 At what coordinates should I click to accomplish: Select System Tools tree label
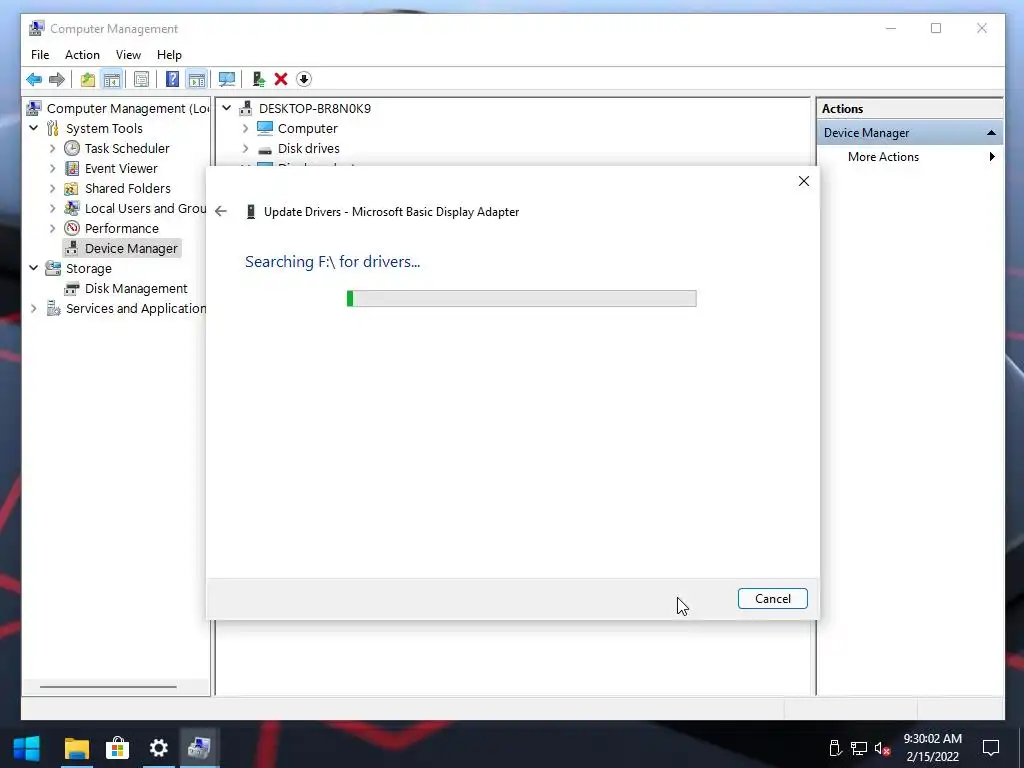104,129
